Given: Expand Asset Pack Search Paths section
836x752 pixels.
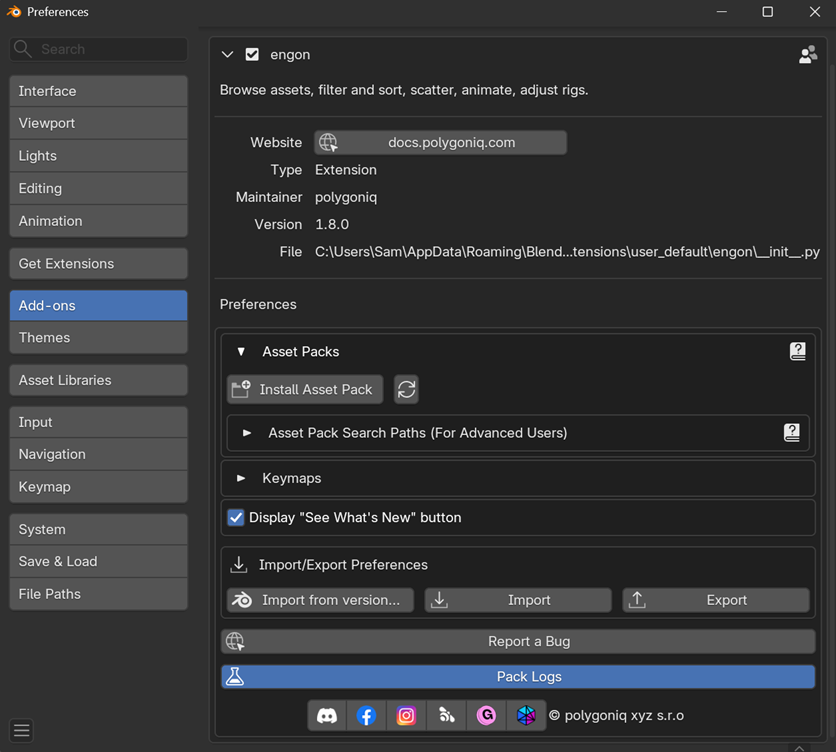Looking at the screenshot, I should tap(247, 433).
